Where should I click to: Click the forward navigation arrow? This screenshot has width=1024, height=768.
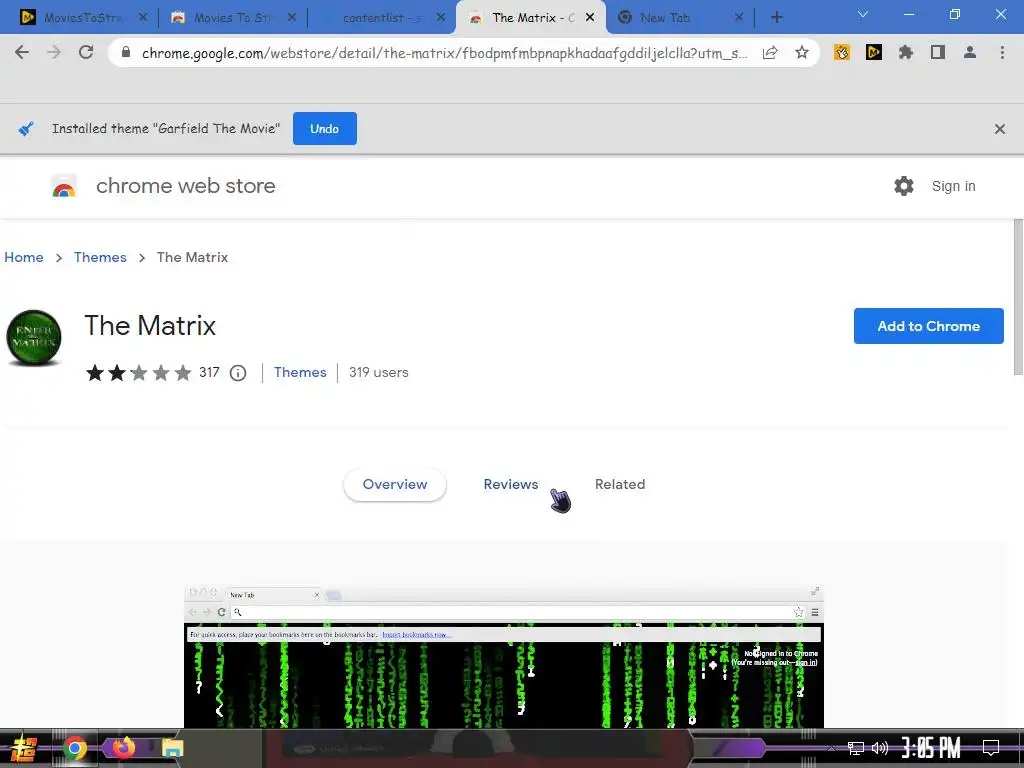pyautogui.click(x=54, y=52)
